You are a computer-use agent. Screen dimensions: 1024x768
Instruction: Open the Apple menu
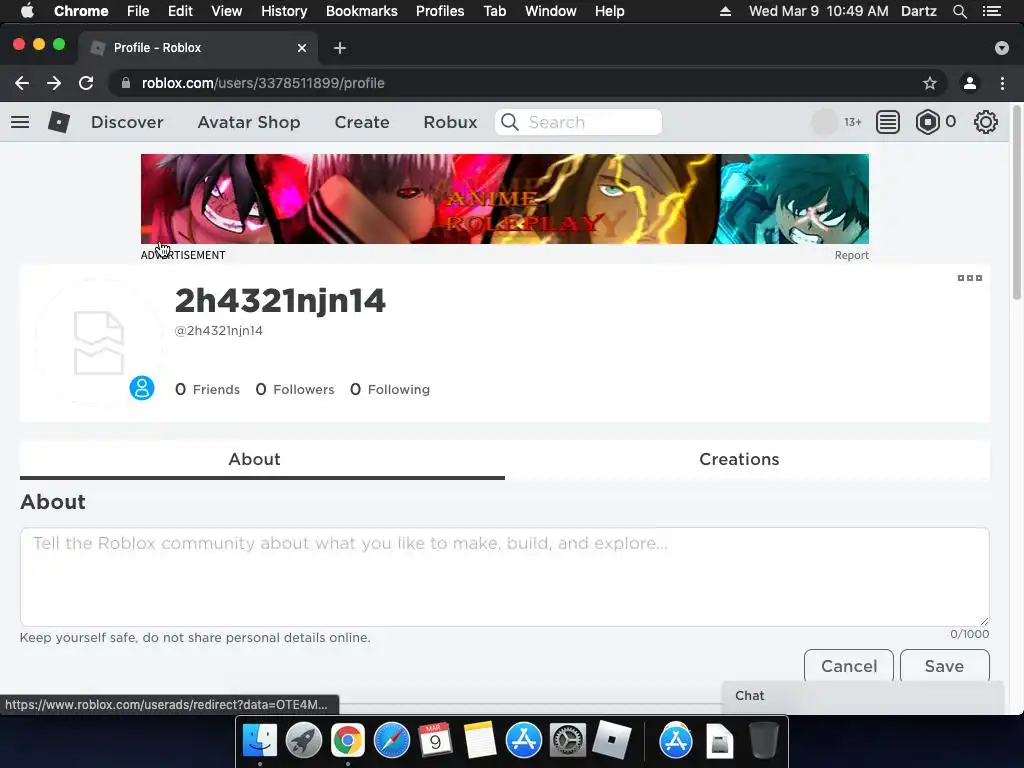pyautogui.click(x=27, y=11)
